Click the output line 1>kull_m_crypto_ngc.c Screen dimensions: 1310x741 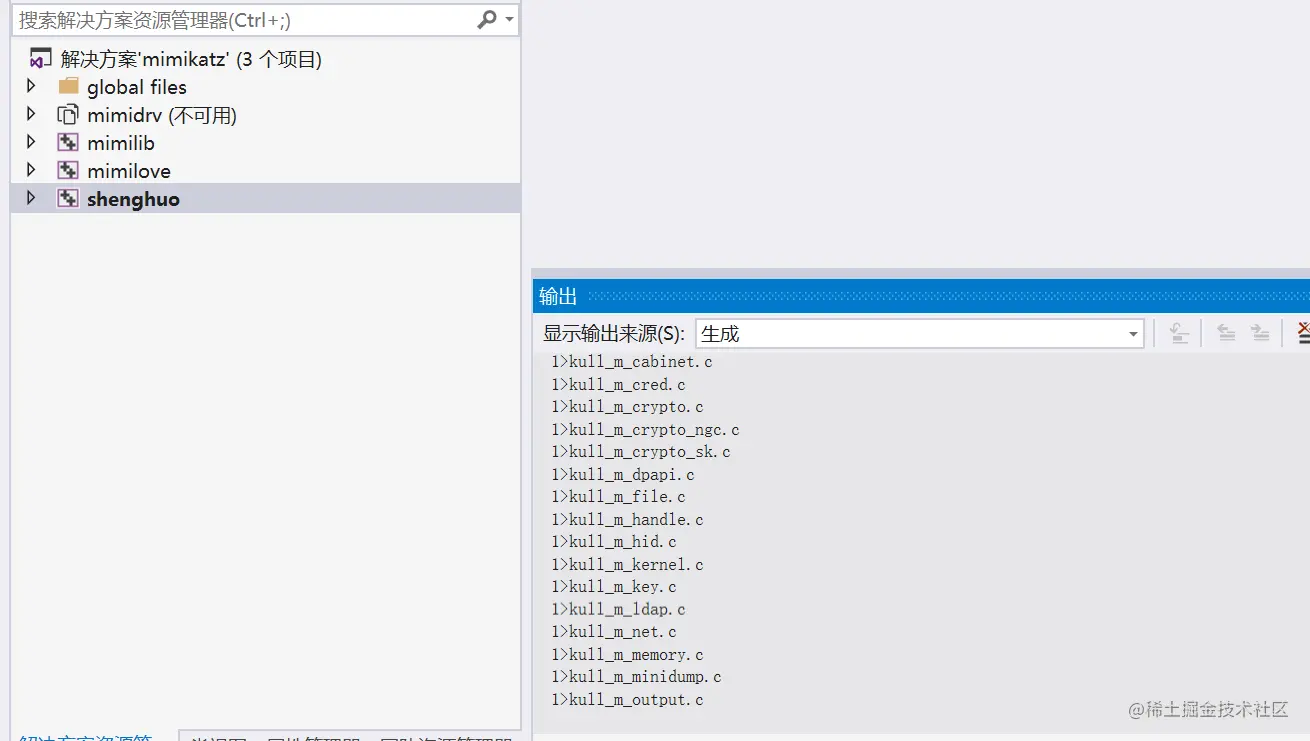point(646,430)
